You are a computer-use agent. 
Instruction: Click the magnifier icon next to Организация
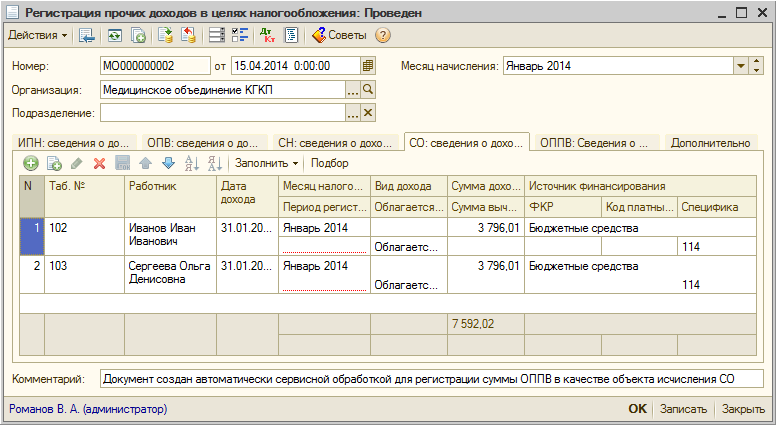coord(368,89)
